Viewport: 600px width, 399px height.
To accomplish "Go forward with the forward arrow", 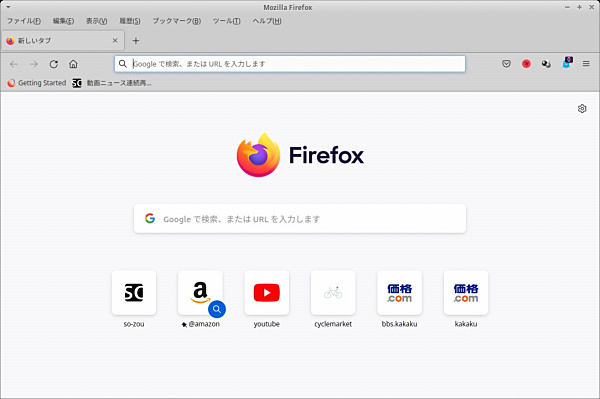I will click(34, 64).
